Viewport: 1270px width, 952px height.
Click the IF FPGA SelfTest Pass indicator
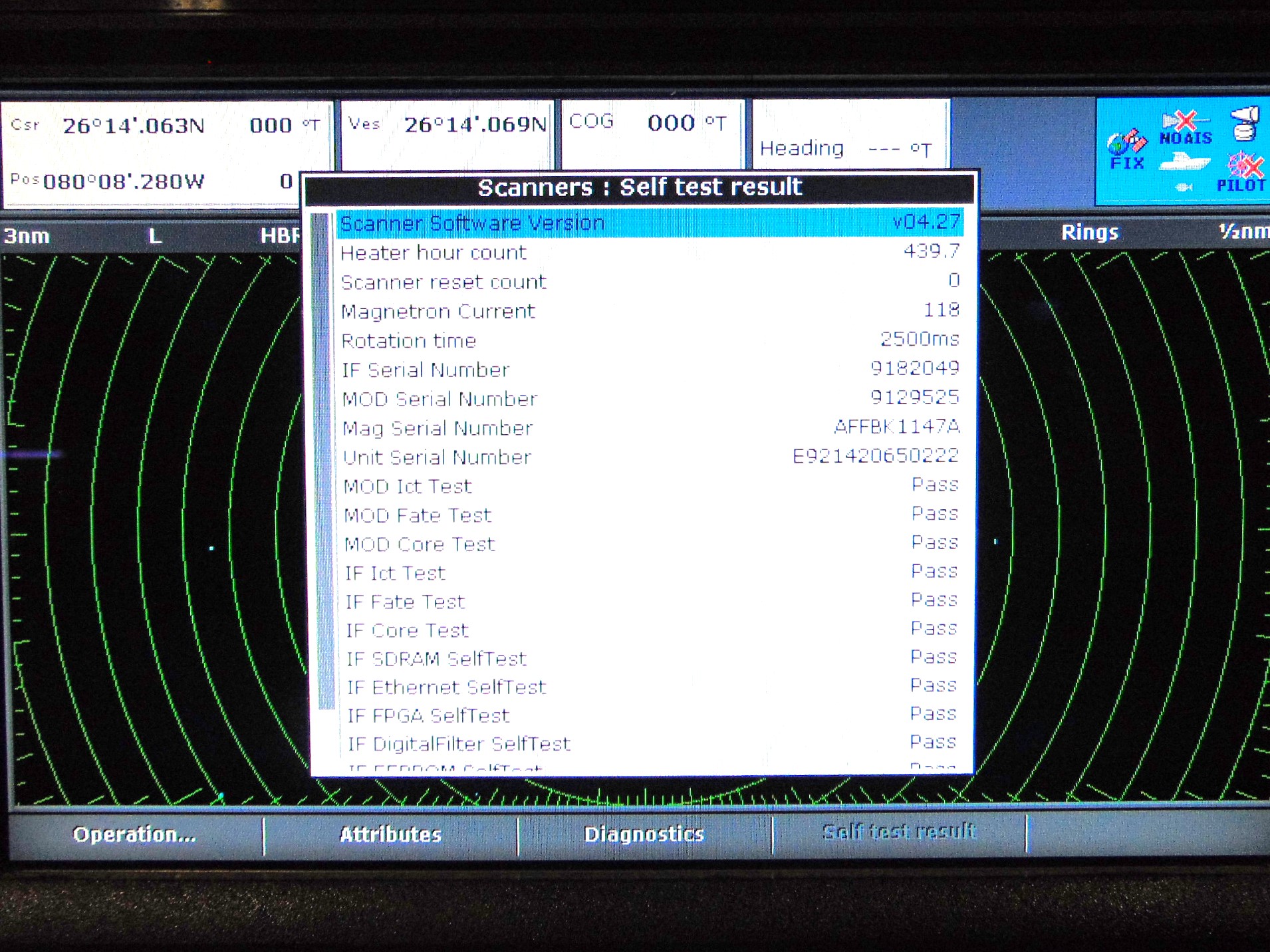click(934, 714)
